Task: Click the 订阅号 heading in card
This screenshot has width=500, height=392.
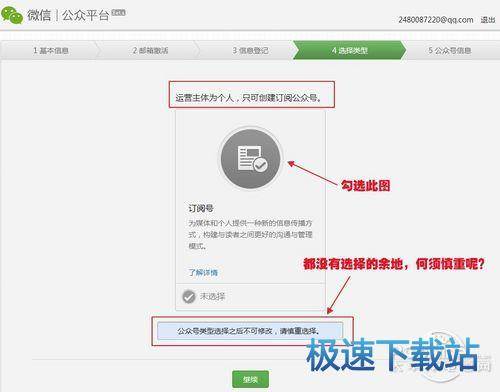Action: click(201, 208)
